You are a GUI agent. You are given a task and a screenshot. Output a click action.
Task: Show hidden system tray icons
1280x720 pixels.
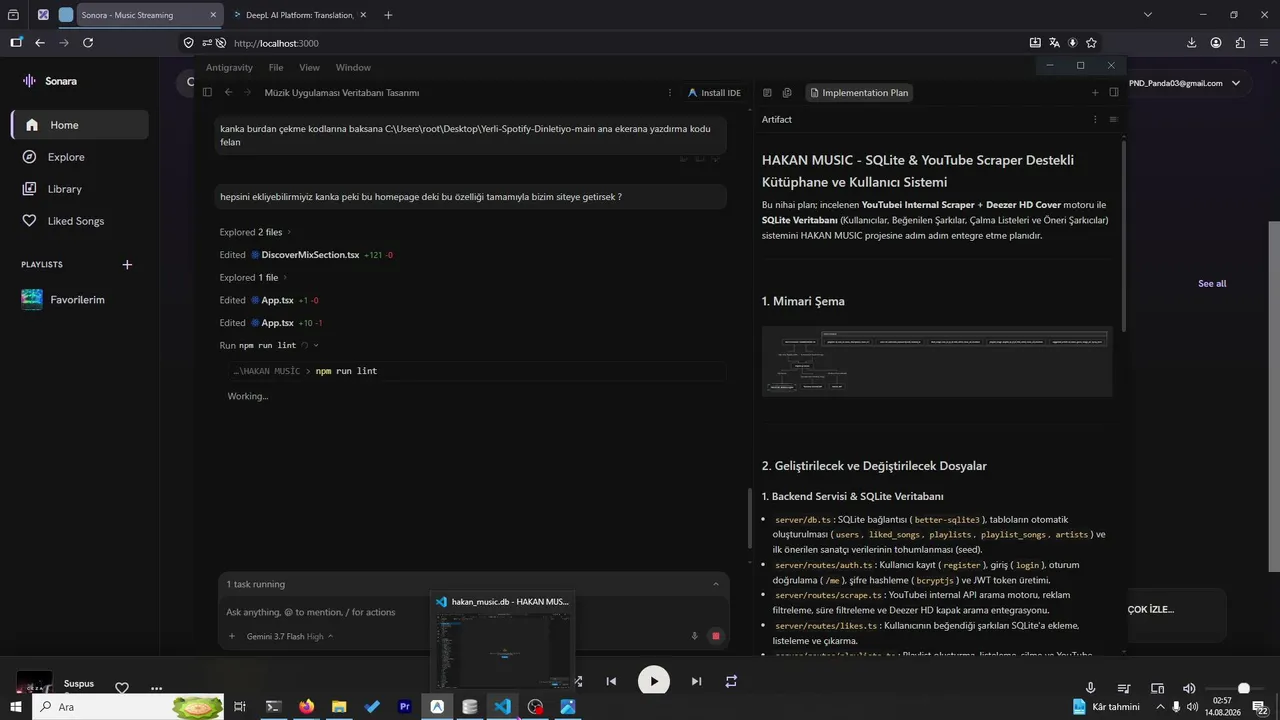click(1160, 707)
